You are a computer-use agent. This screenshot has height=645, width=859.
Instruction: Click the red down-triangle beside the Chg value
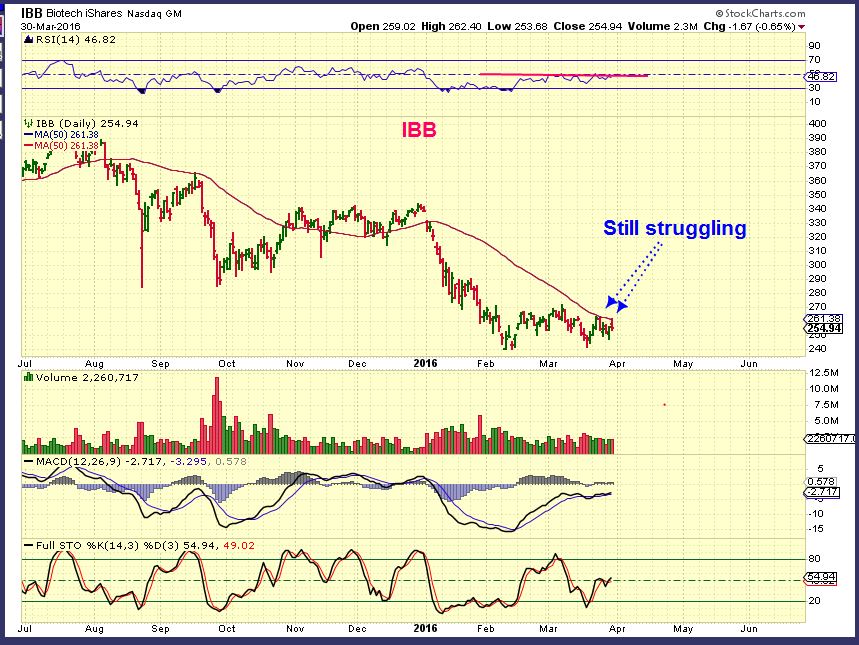pyautogui.click(x=801, y=27)
